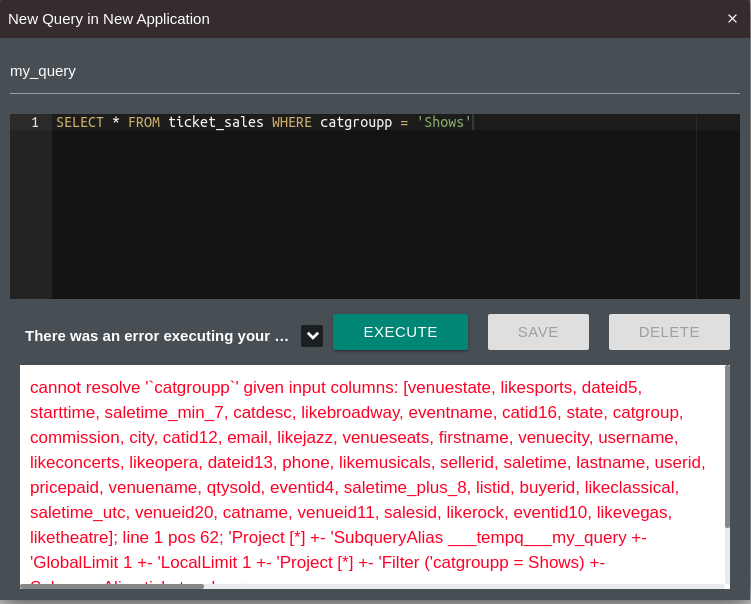Click the my_query name field
The height and width of the screenshot is (604, 751).
375,72
